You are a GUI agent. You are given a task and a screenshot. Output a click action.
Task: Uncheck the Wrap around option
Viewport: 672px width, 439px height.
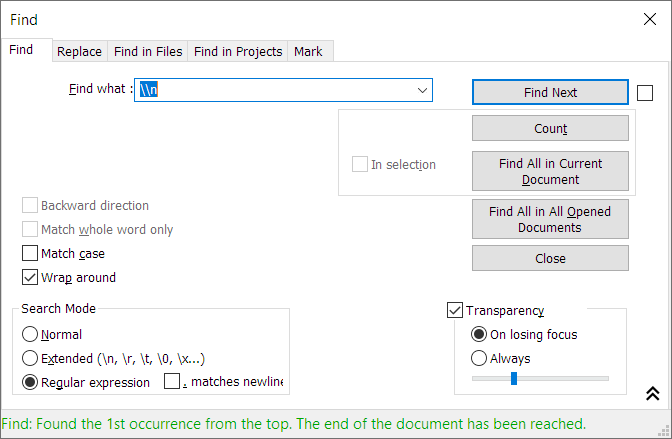point(30,277)
